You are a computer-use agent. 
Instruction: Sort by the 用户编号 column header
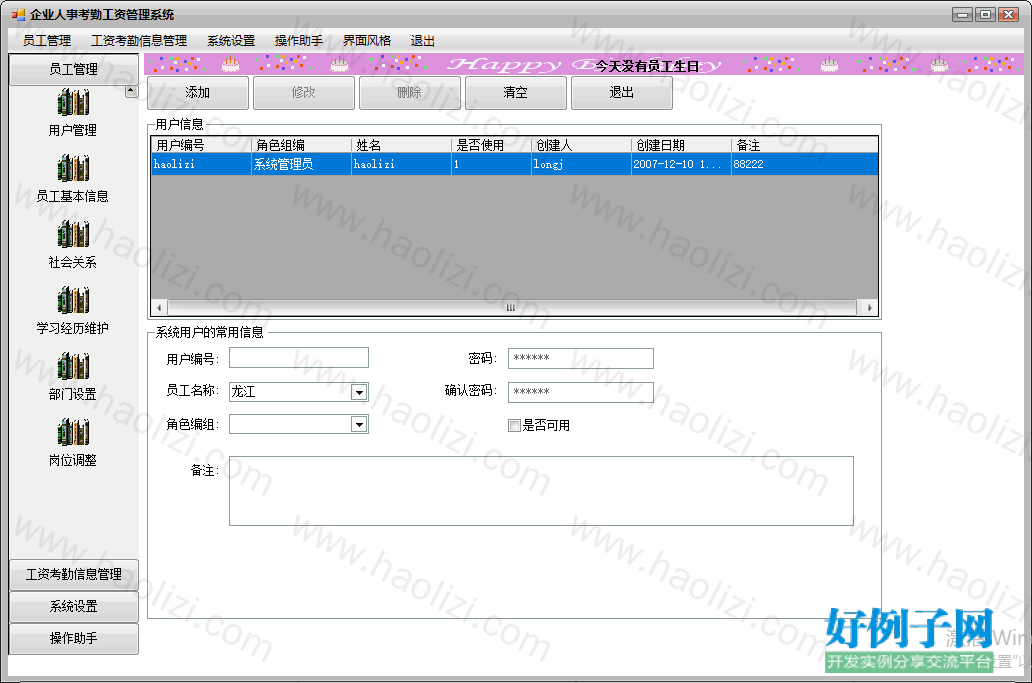click(x=201, y=145)
